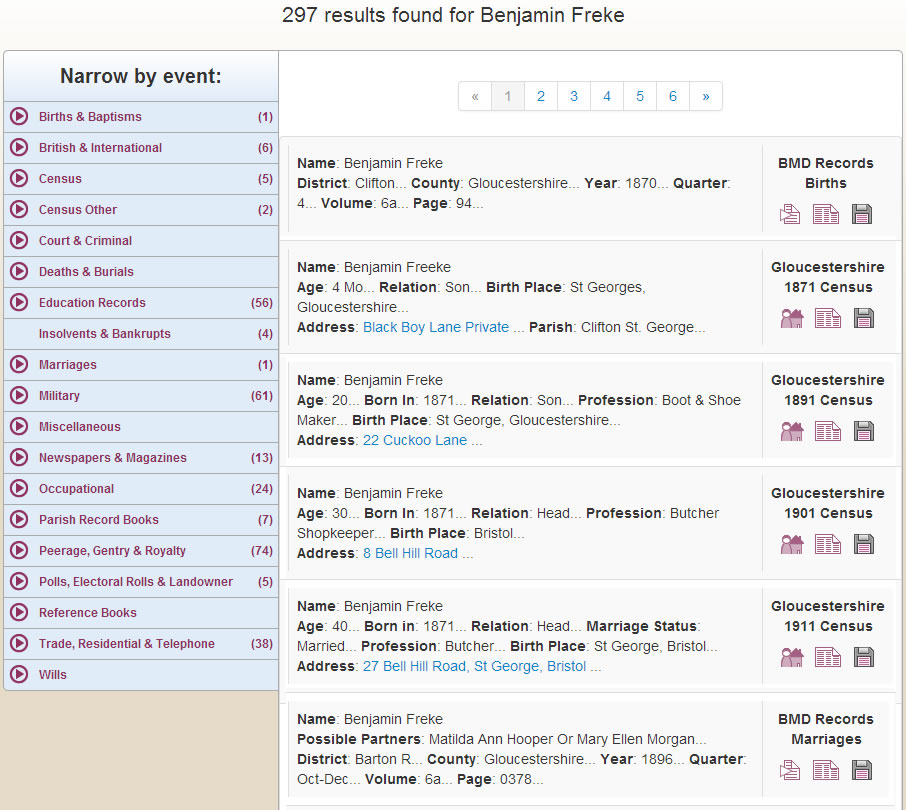The width and height of the screenshot is (906, 810).
Task: Expand Miscellaneous arrow icon
Action: coord(19,426)
